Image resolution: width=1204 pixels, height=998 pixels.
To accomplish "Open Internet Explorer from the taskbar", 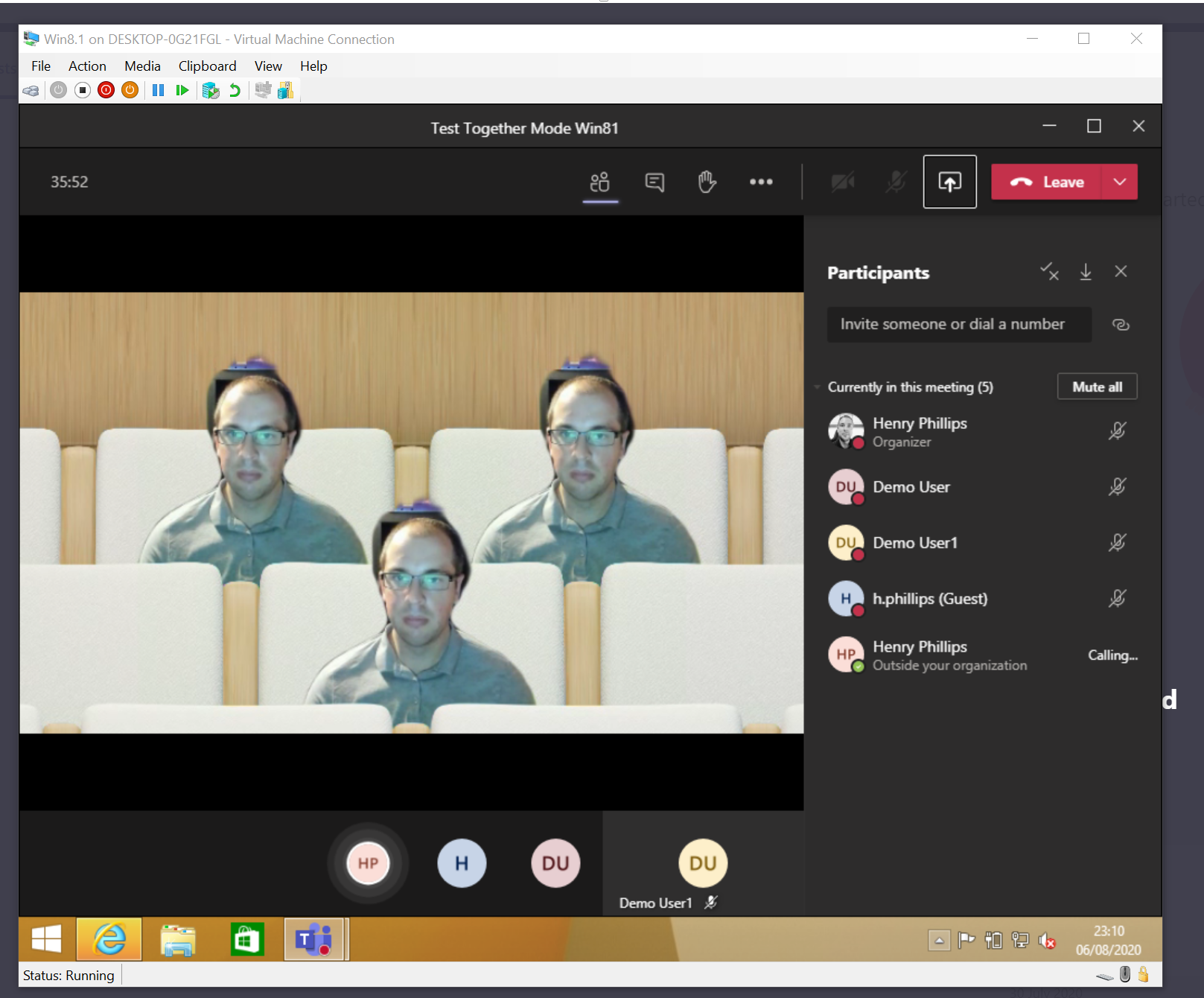I will [109, 940].
